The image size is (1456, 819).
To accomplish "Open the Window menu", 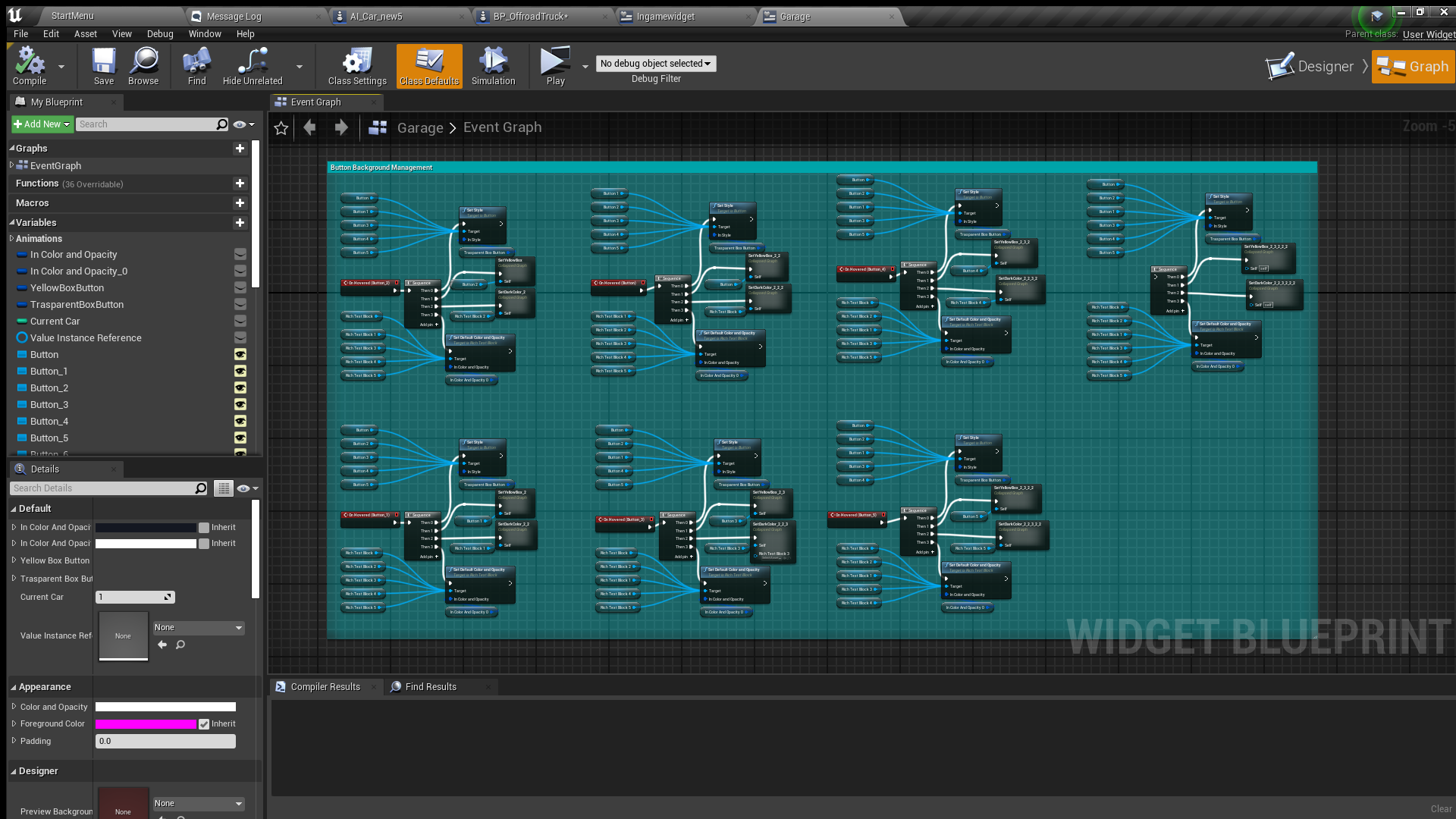I will tap(205, 34).
